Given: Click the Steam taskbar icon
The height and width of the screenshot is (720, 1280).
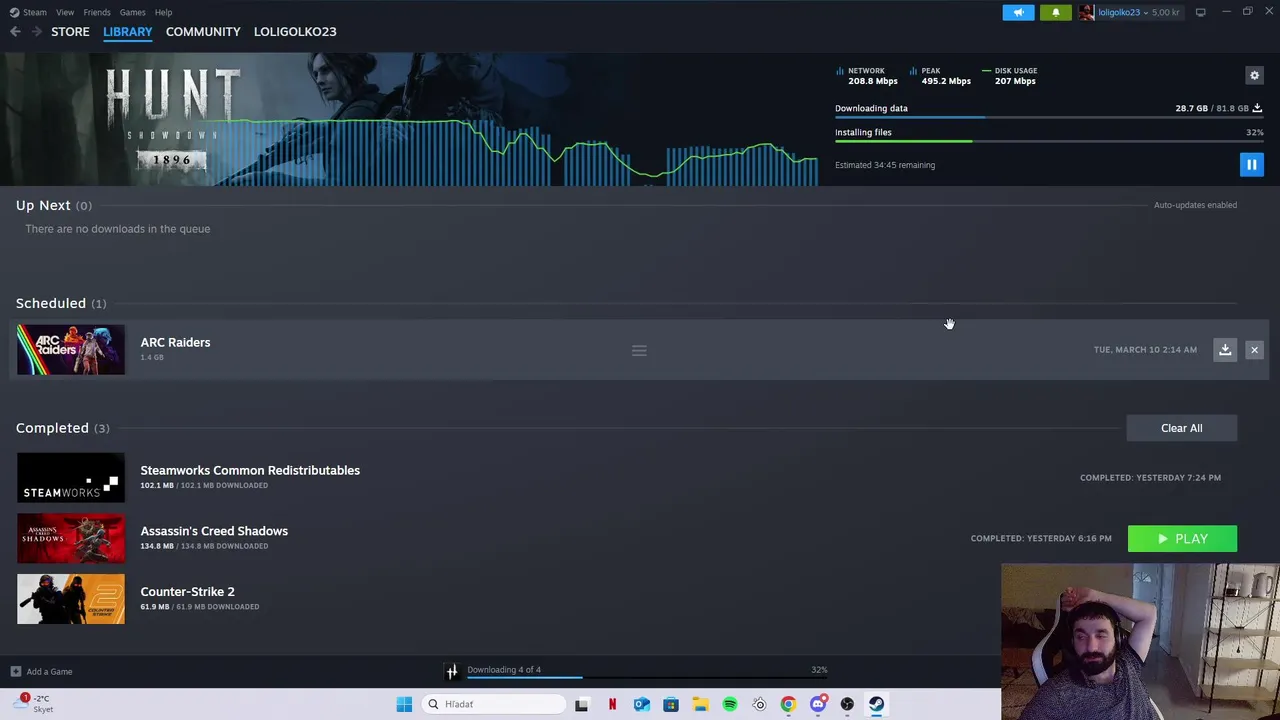Looking at the screenshot, I should pos(876,704).
